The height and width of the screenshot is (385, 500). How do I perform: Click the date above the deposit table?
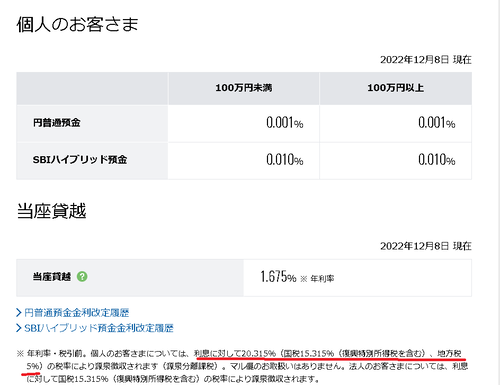pos(426,60)
